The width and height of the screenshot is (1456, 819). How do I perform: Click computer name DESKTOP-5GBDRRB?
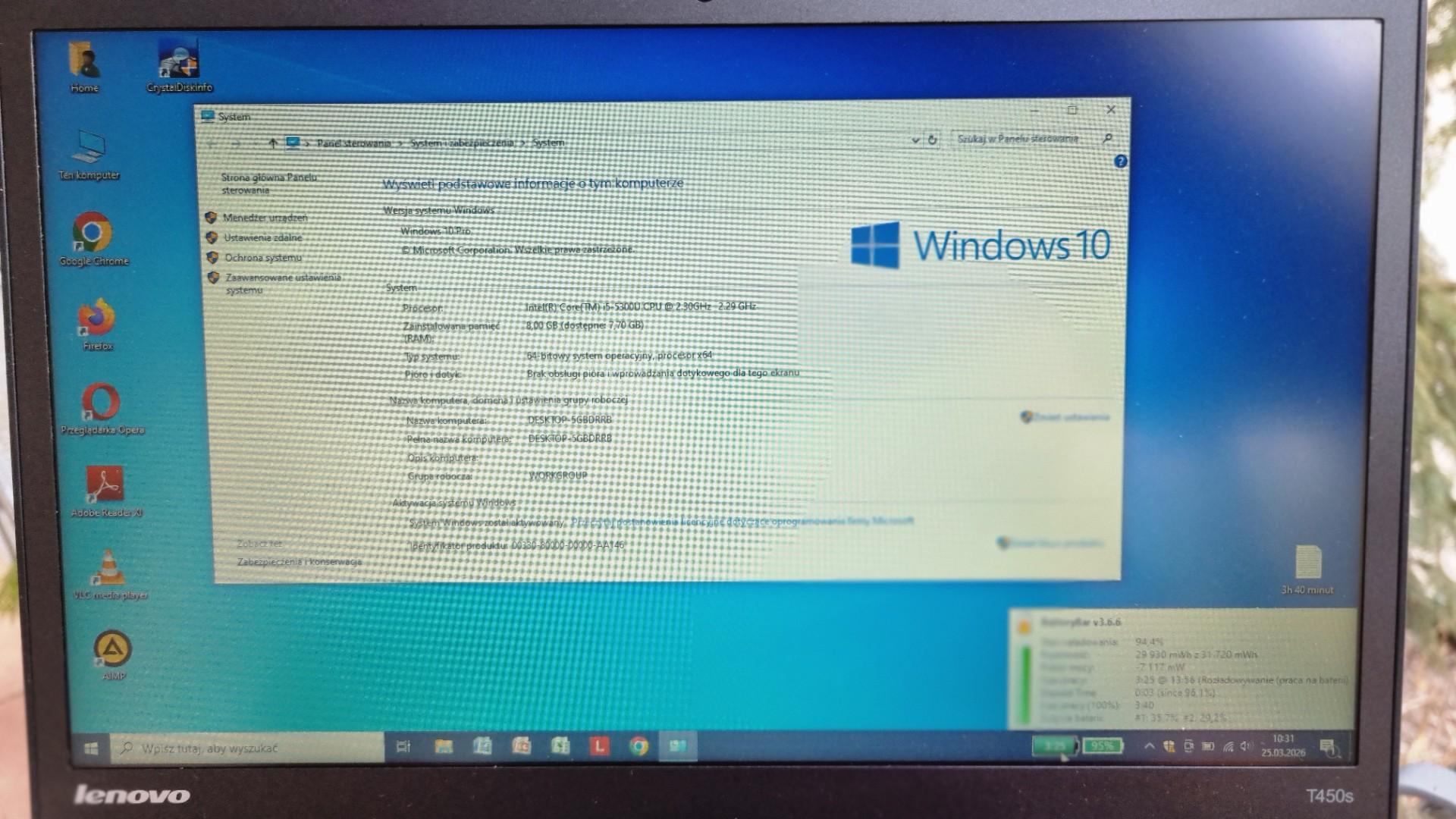(570, 419)
